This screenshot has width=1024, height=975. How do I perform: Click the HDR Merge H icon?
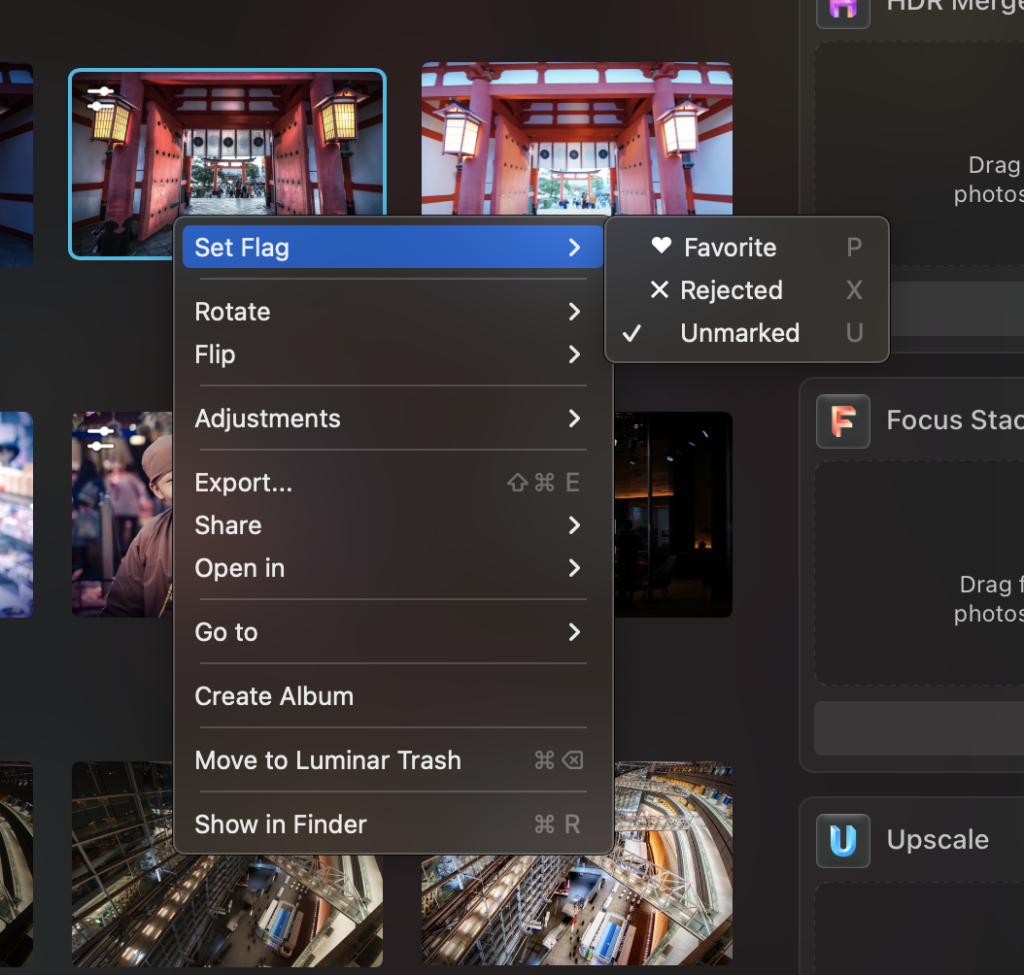(x=842, y=9)
